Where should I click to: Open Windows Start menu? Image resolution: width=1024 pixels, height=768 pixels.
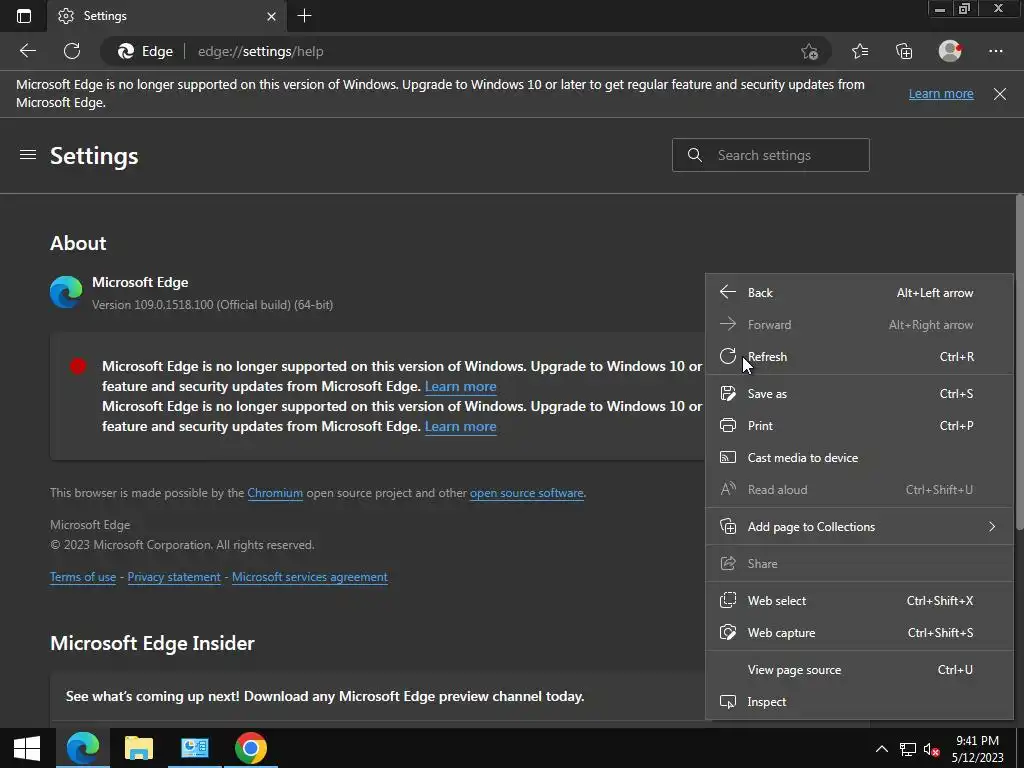click(27, 748)
